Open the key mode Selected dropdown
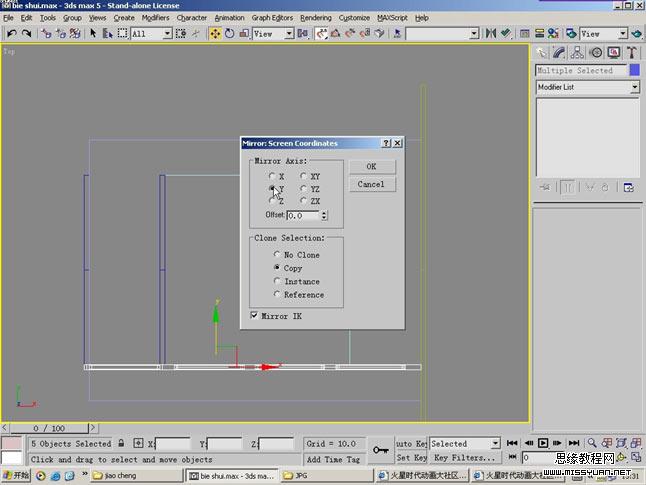 (x=496, y=443)
